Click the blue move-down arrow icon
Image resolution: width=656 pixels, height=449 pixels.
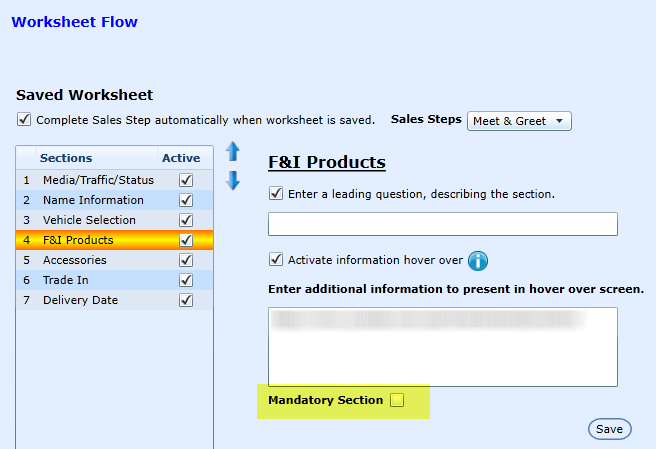[x=233, y=181]
